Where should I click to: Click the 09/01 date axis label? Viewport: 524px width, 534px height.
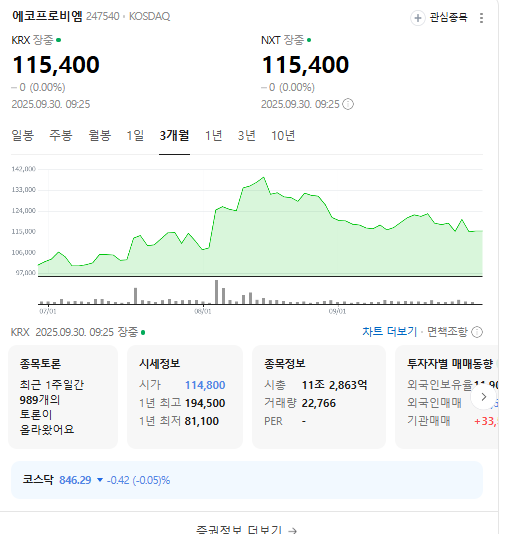[337, 311]
